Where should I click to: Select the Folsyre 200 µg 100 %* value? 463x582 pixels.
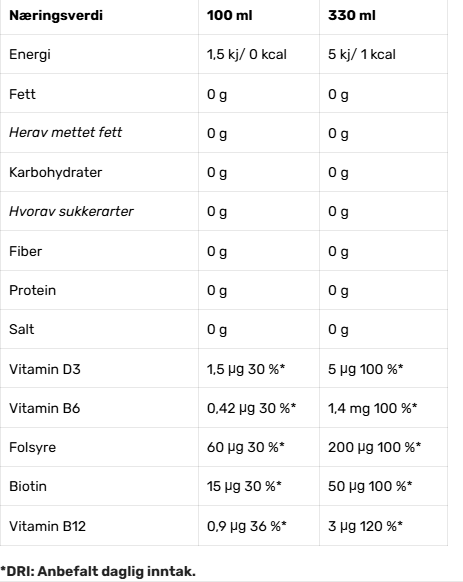click(x=374, y=447)
